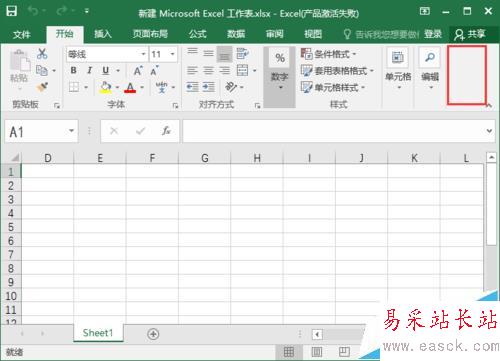Viewport: 500px width, 361px height.
Task: Expand the formula bar chevron
Action: coord(489,131)
